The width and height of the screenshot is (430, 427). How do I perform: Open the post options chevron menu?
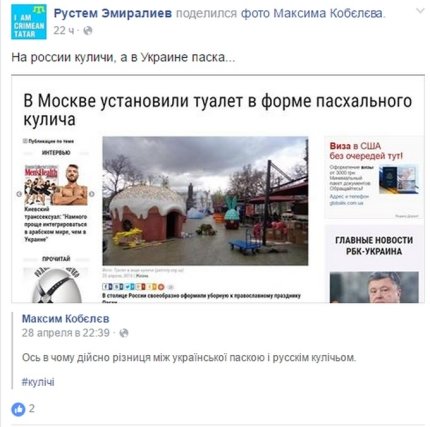pyautogui.click(x=420, y=11)
